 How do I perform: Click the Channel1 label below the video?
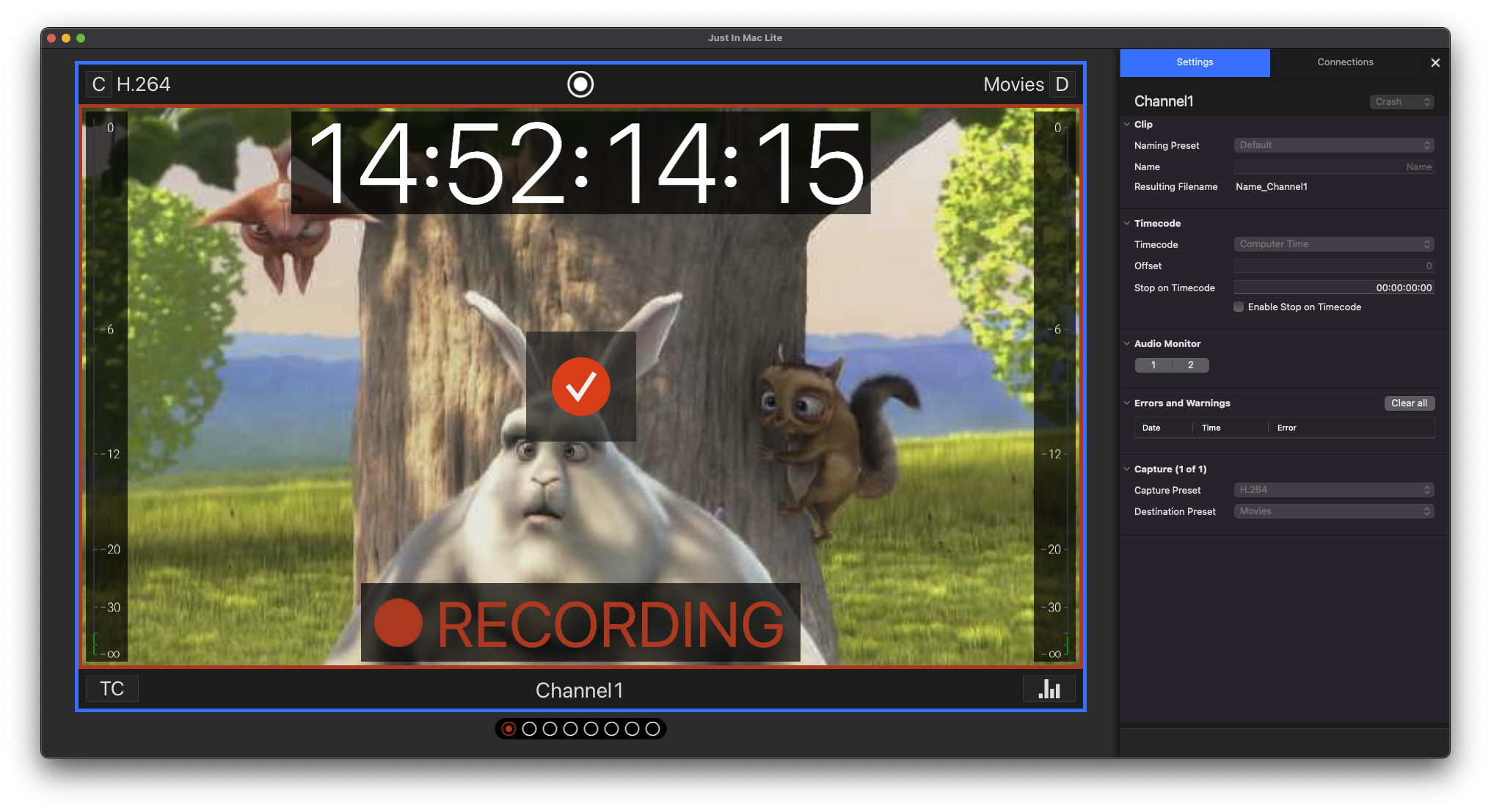(x=580, y=690)
